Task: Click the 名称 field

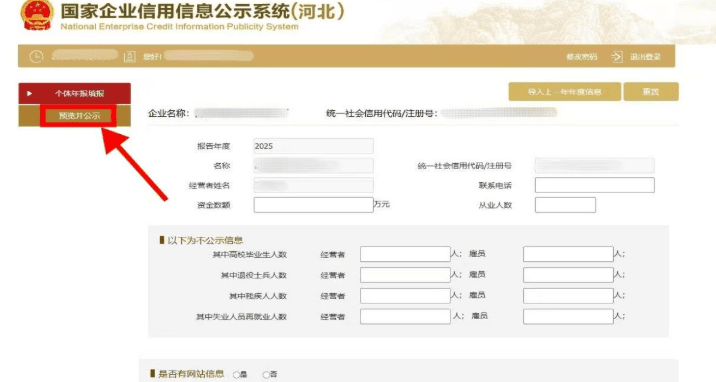Action: click(x=313, y=166)
